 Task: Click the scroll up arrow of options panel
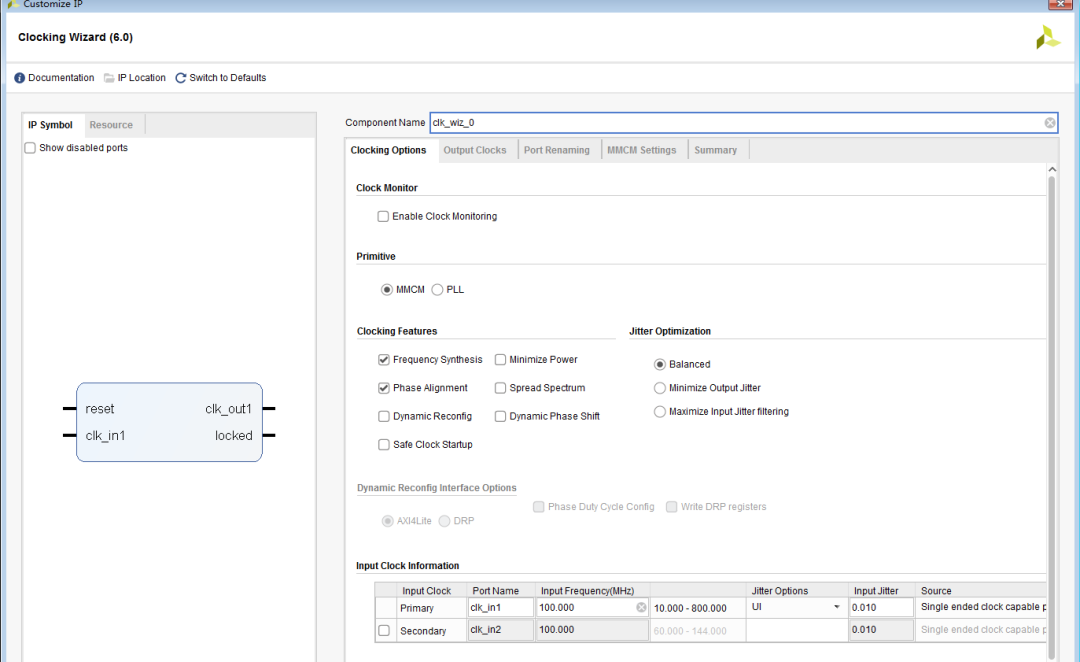[1052, 169]
